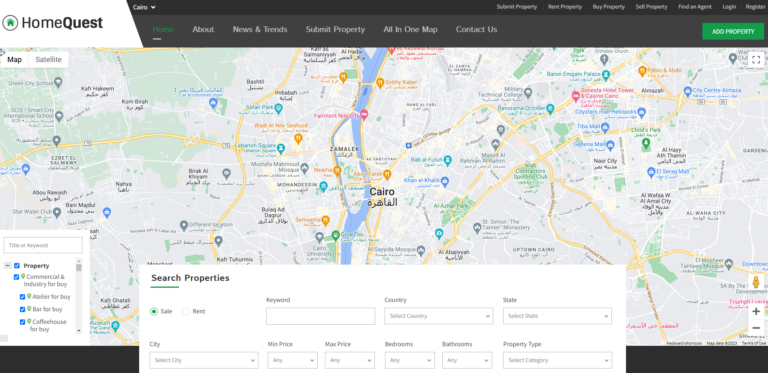The width and height of the screenshot is (768, 373).
Task: Click Abou Tarek restaurant marker
Action: [387, 174]
